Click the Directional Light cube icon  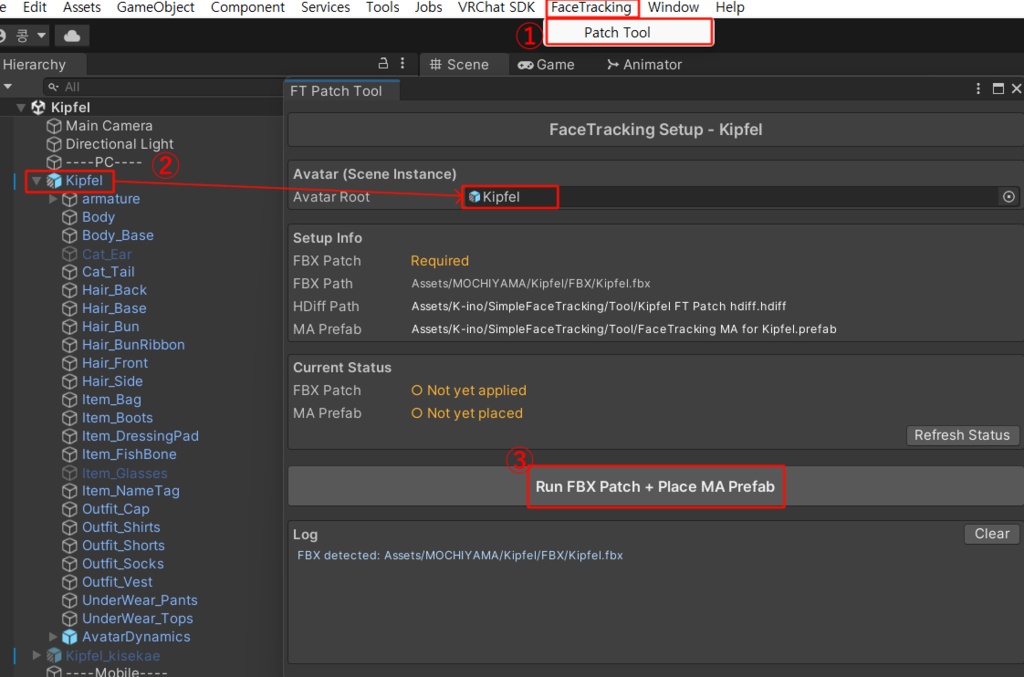pyautogui.click(x=54, y=144)
